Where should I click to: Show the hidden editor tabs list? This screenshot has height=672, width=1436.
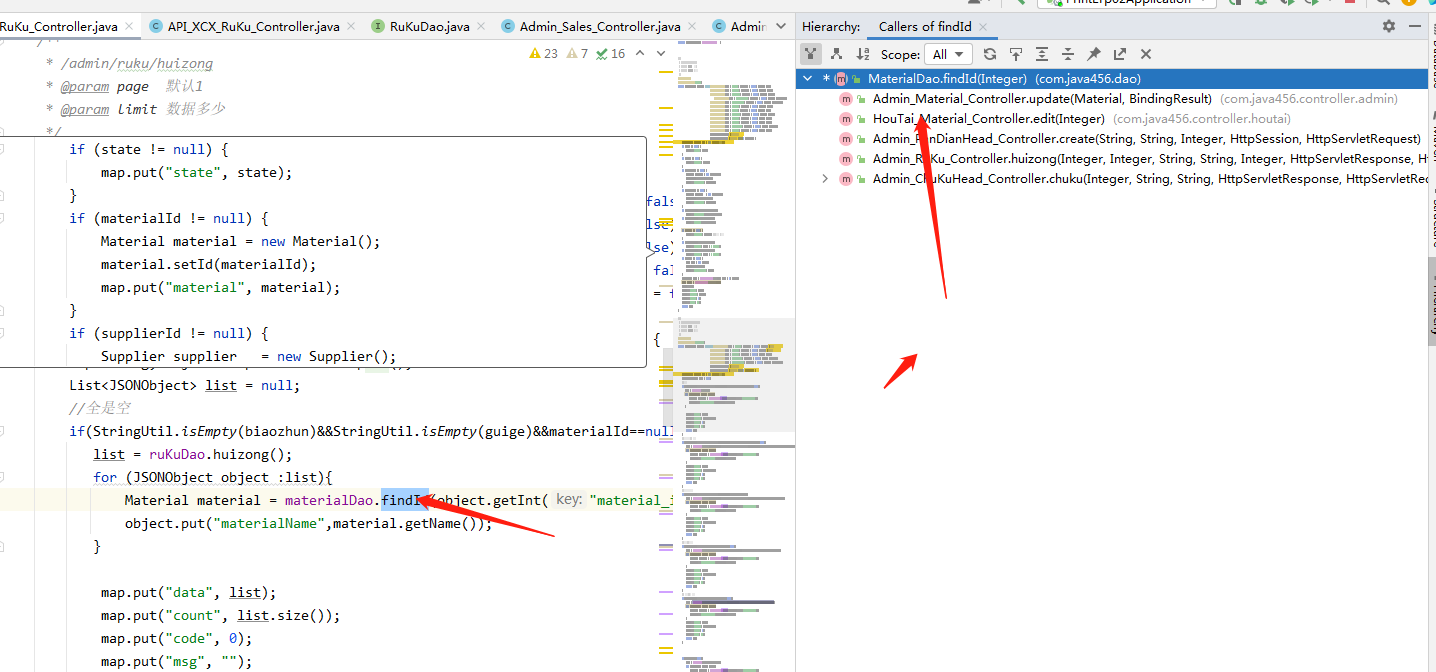point(779,27)
